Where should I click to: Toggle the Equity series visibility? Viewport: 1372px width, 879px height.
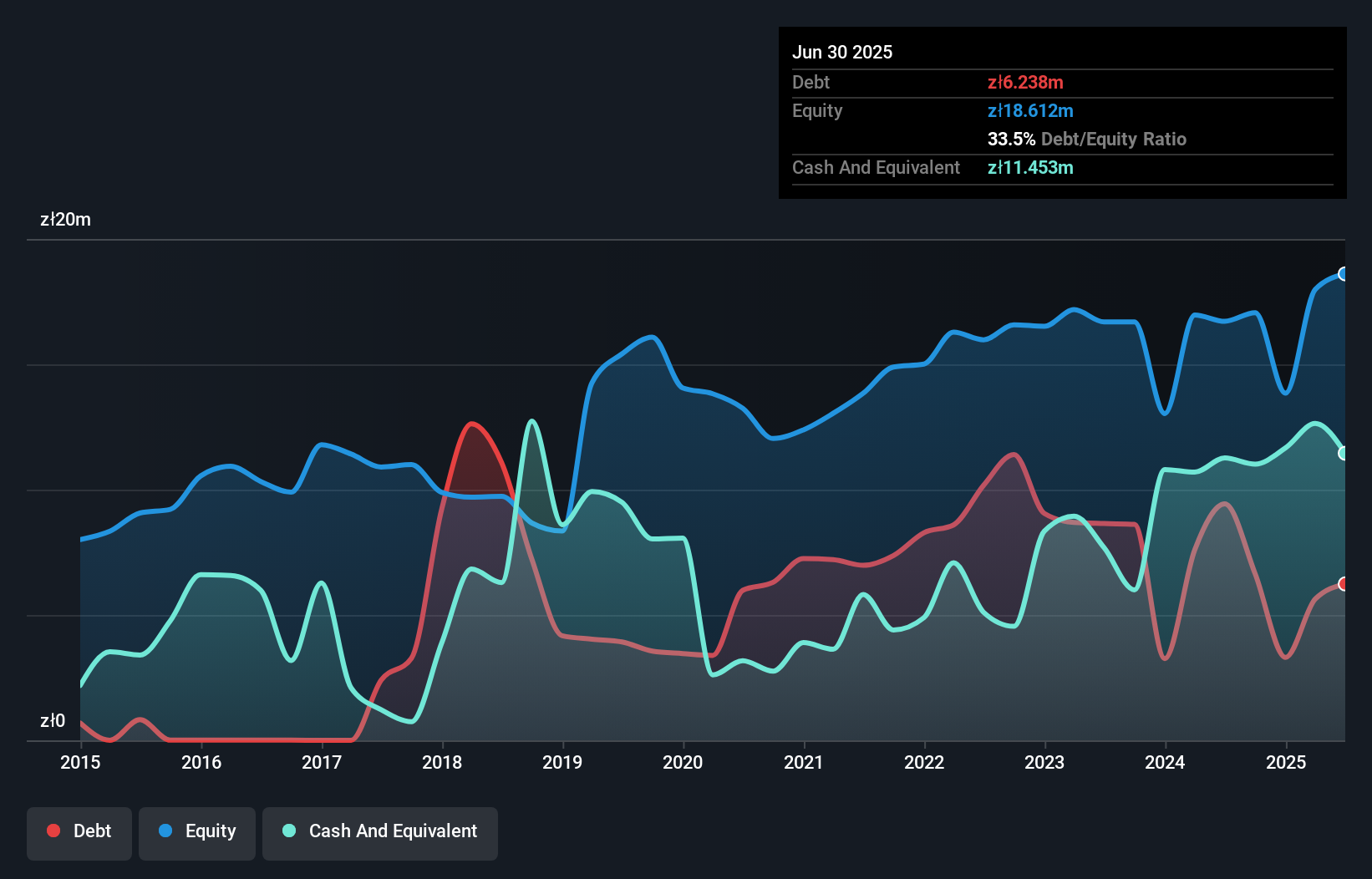[x=196, y=831]
